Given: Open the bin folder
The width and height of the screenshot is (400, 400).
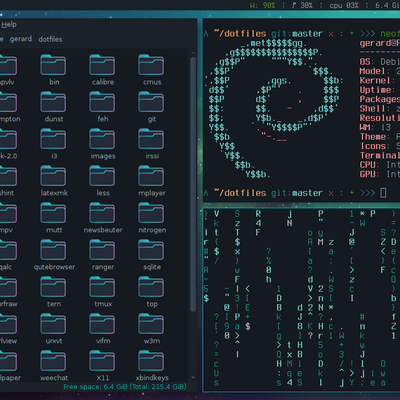Looking at the screenshot, I should click(53, 69).
